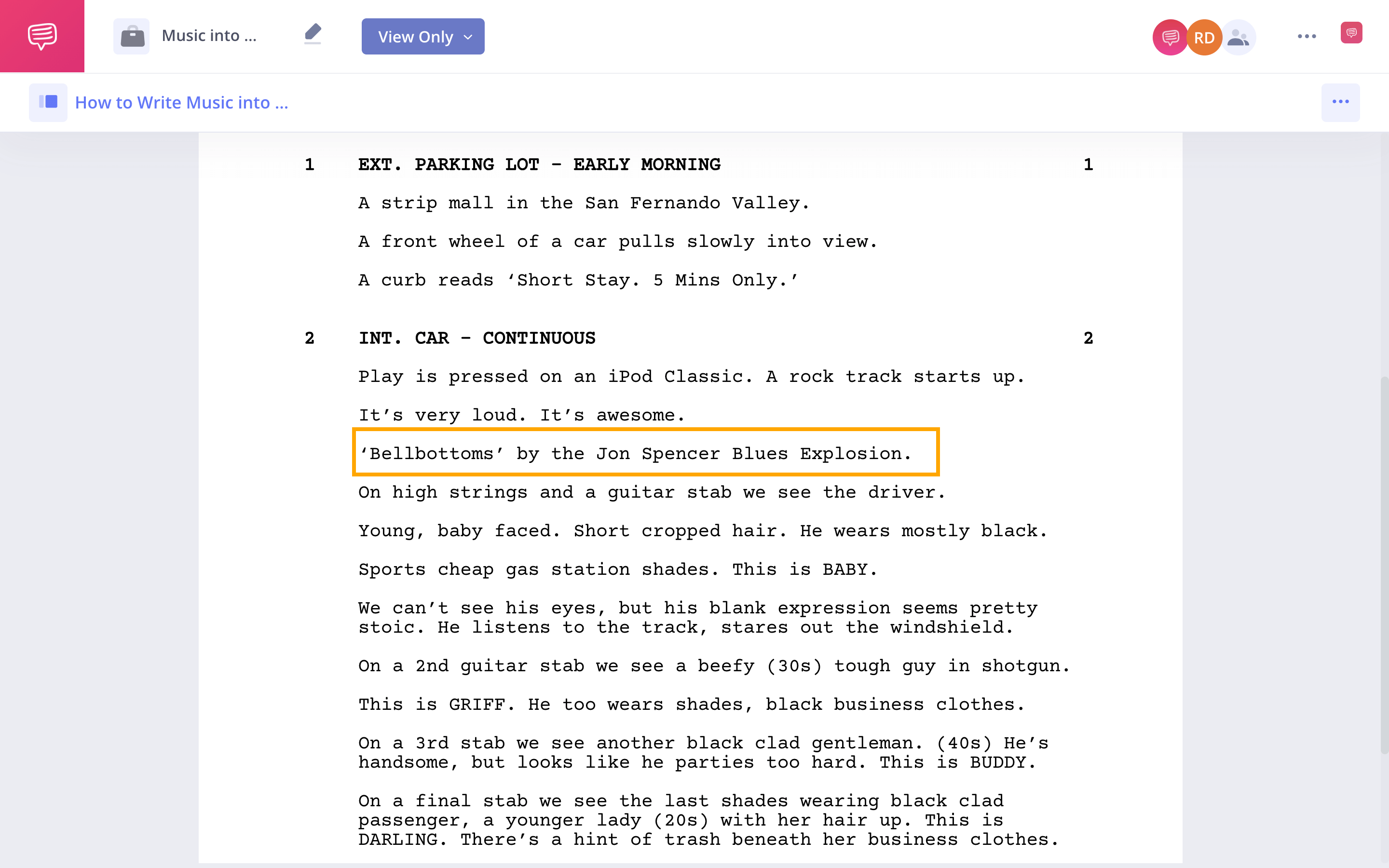
Task: Click the How to Write Music into breadcrumb link
Action: click(182, 101)
